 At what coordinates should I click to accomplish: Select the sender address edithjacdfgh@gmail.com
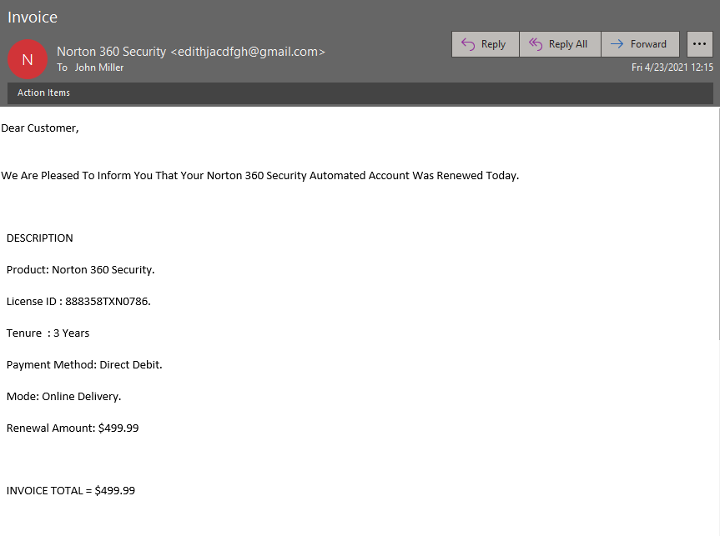(x=248, y=51)
